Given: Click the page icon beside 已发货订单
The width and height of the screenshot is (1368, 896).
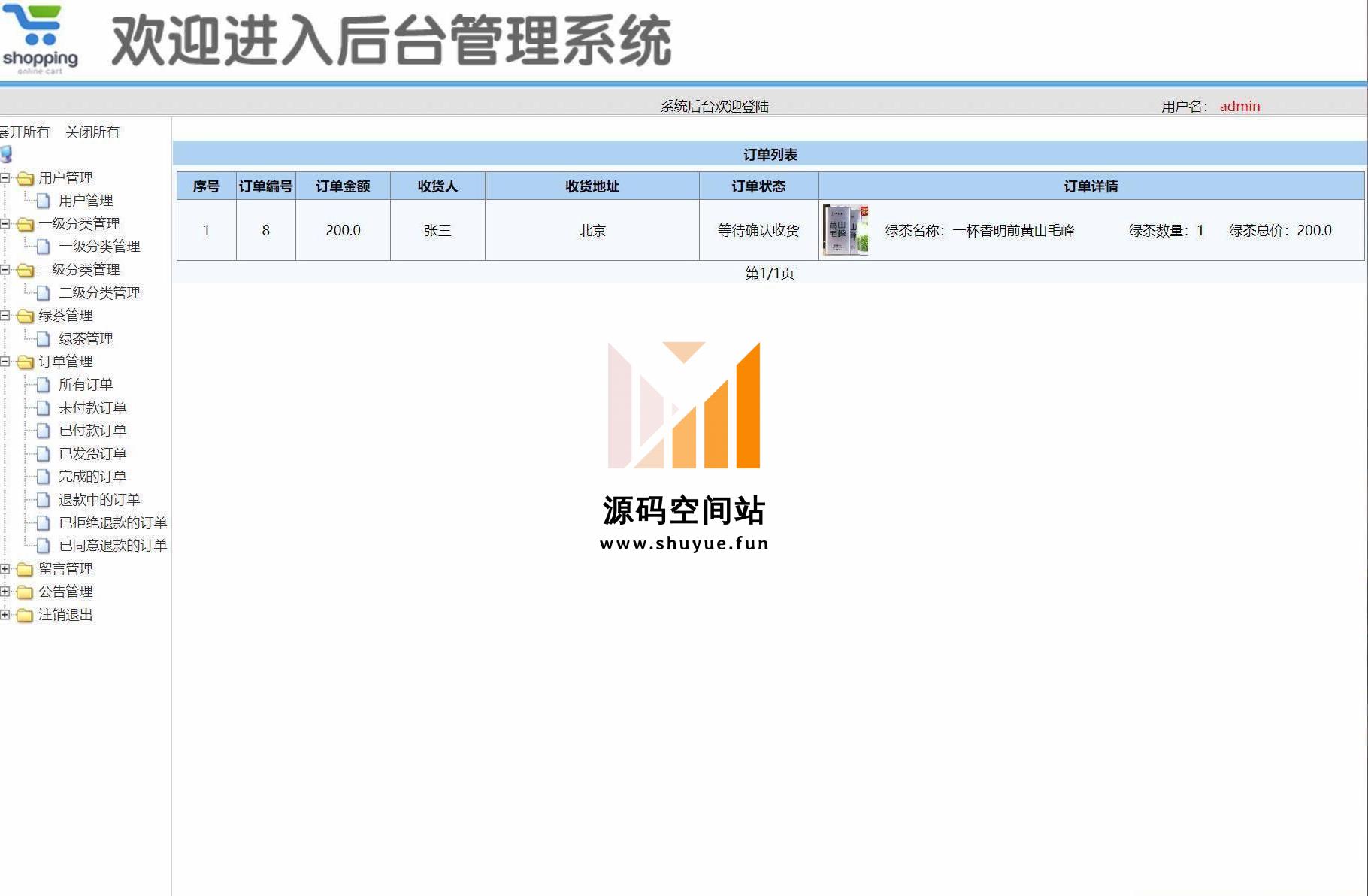Looking at the screenshot, I should pos(44,454).
